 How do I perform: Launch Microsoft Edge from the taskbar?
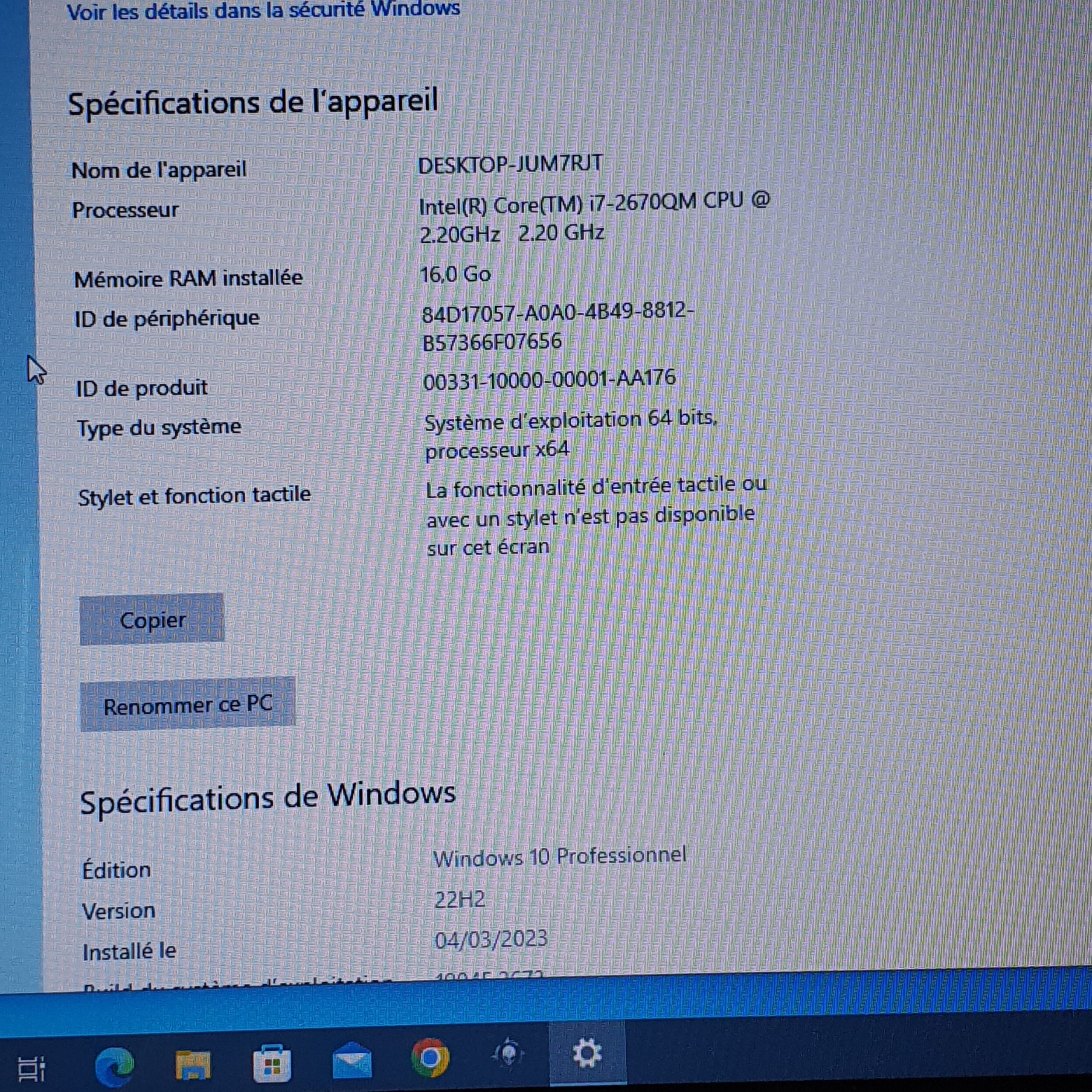[x=115, y=1066]
